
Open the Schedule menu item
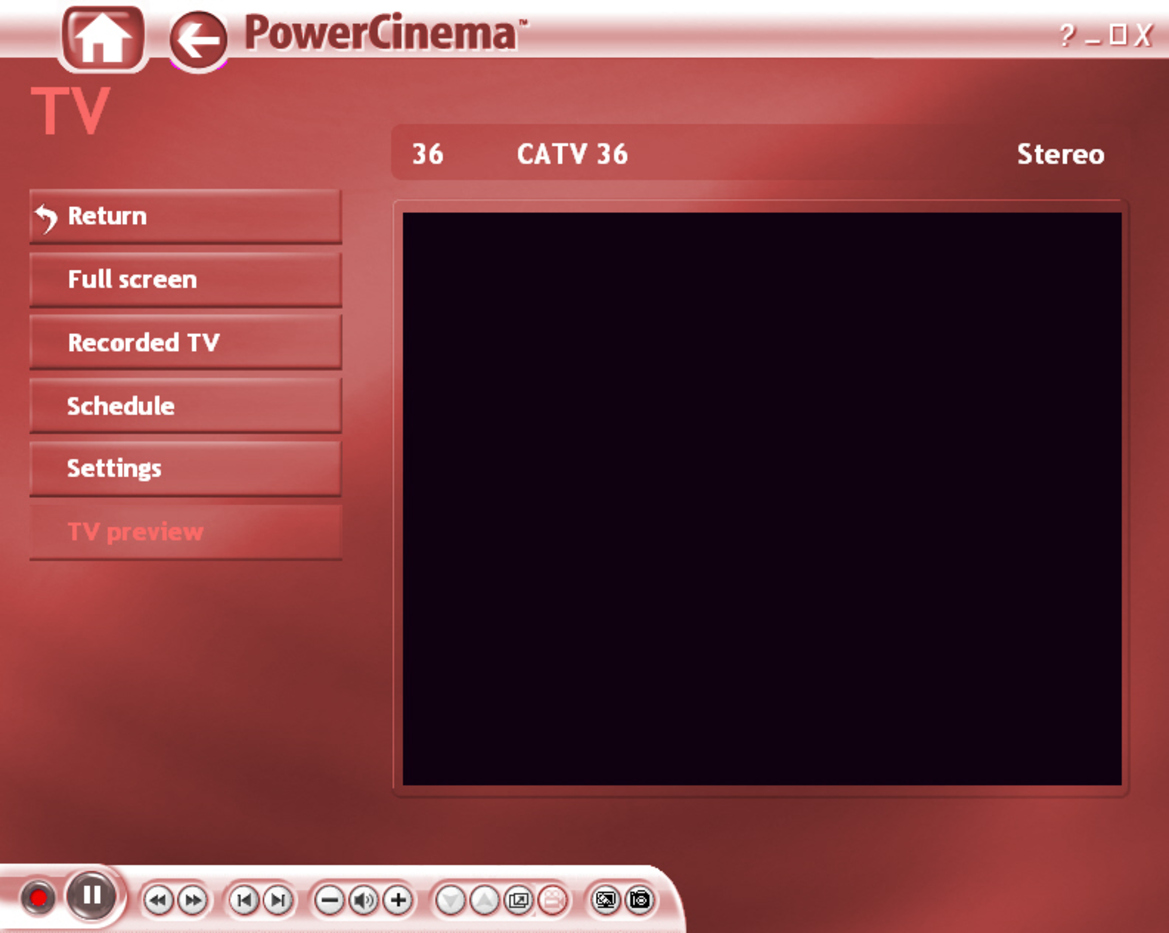[186, 406]
